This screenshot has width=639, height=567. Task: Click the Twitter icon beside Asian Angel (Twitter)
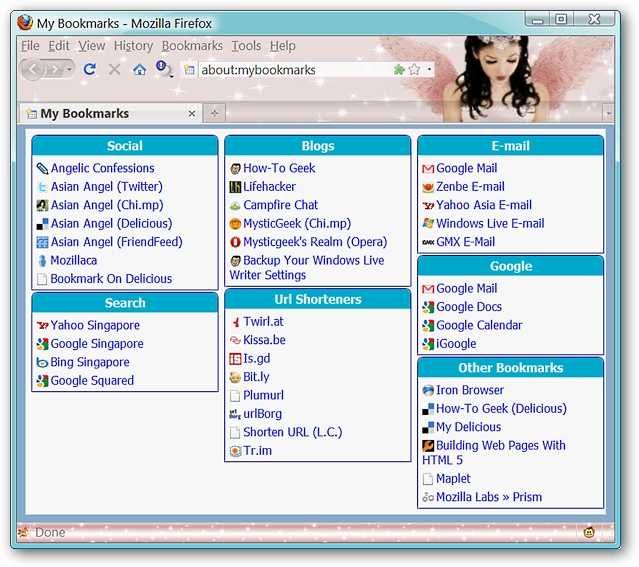(x=42, y=187)
